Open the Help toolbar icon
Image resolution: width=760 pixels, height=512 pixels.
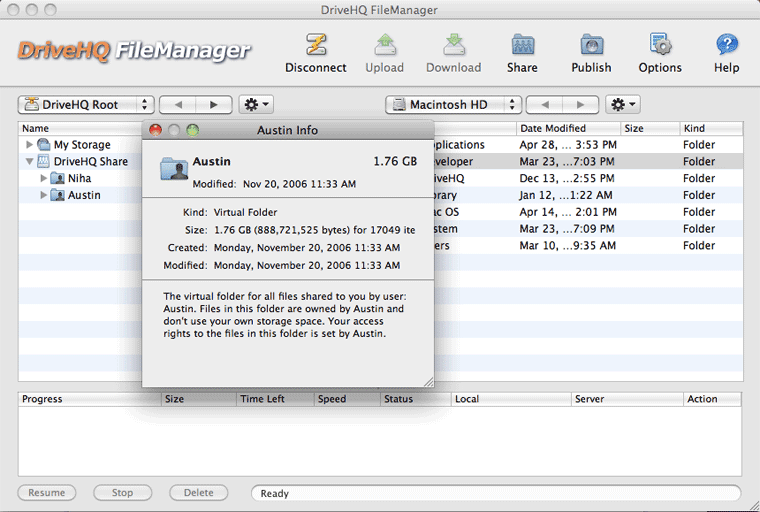[x=727, y=45]
